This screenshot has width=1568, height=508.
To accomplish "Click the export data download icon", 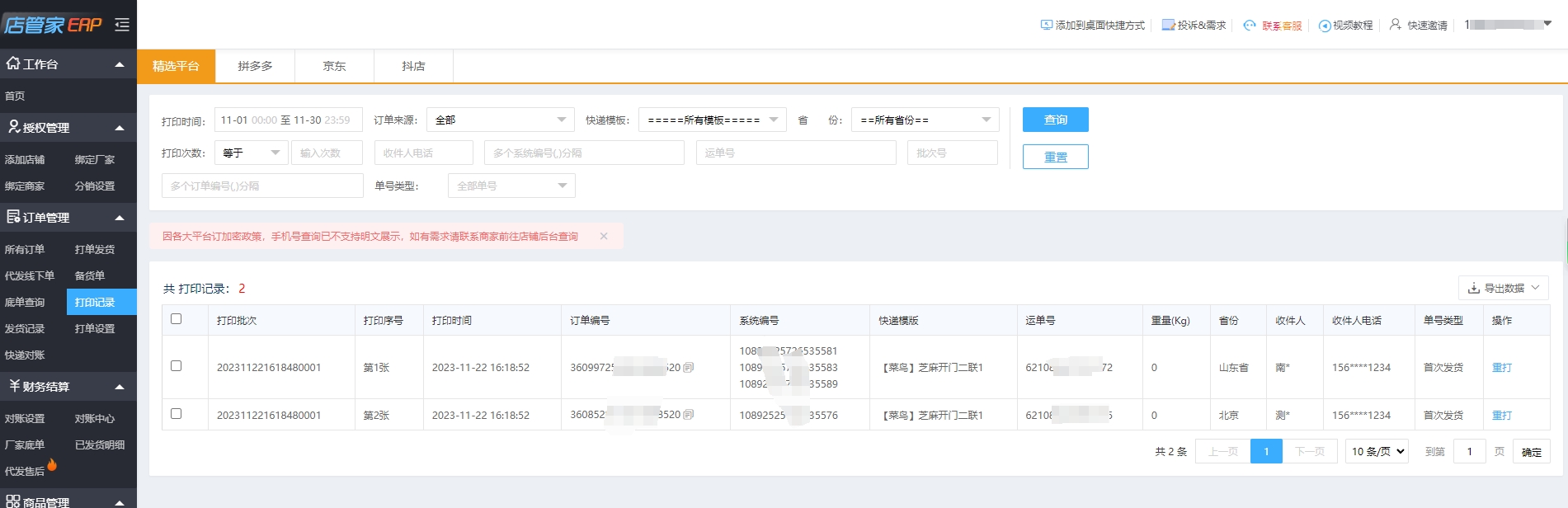I will (1473, 288).
